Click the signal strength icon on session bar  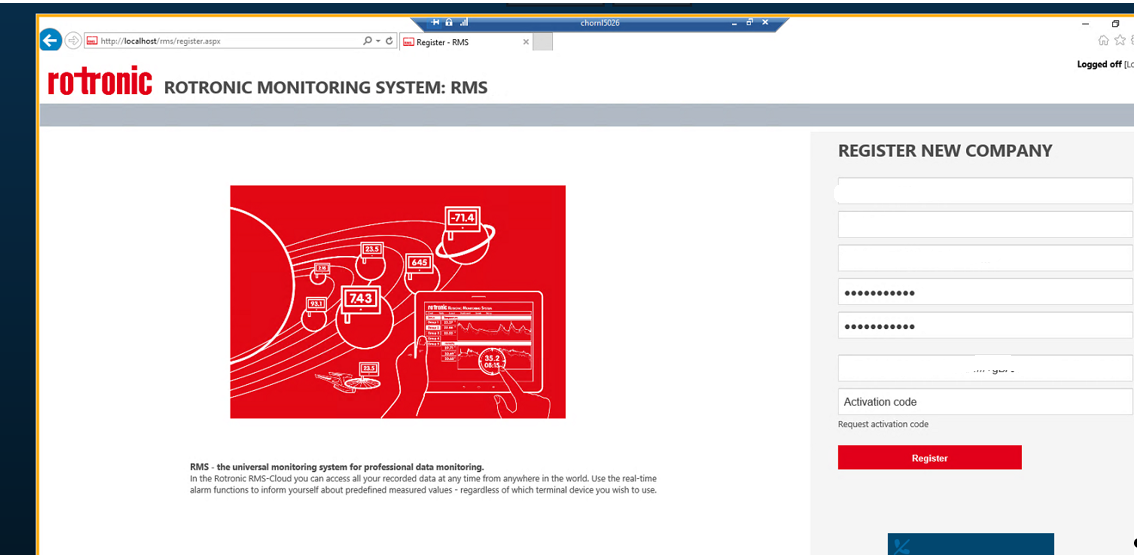(464, 22)
